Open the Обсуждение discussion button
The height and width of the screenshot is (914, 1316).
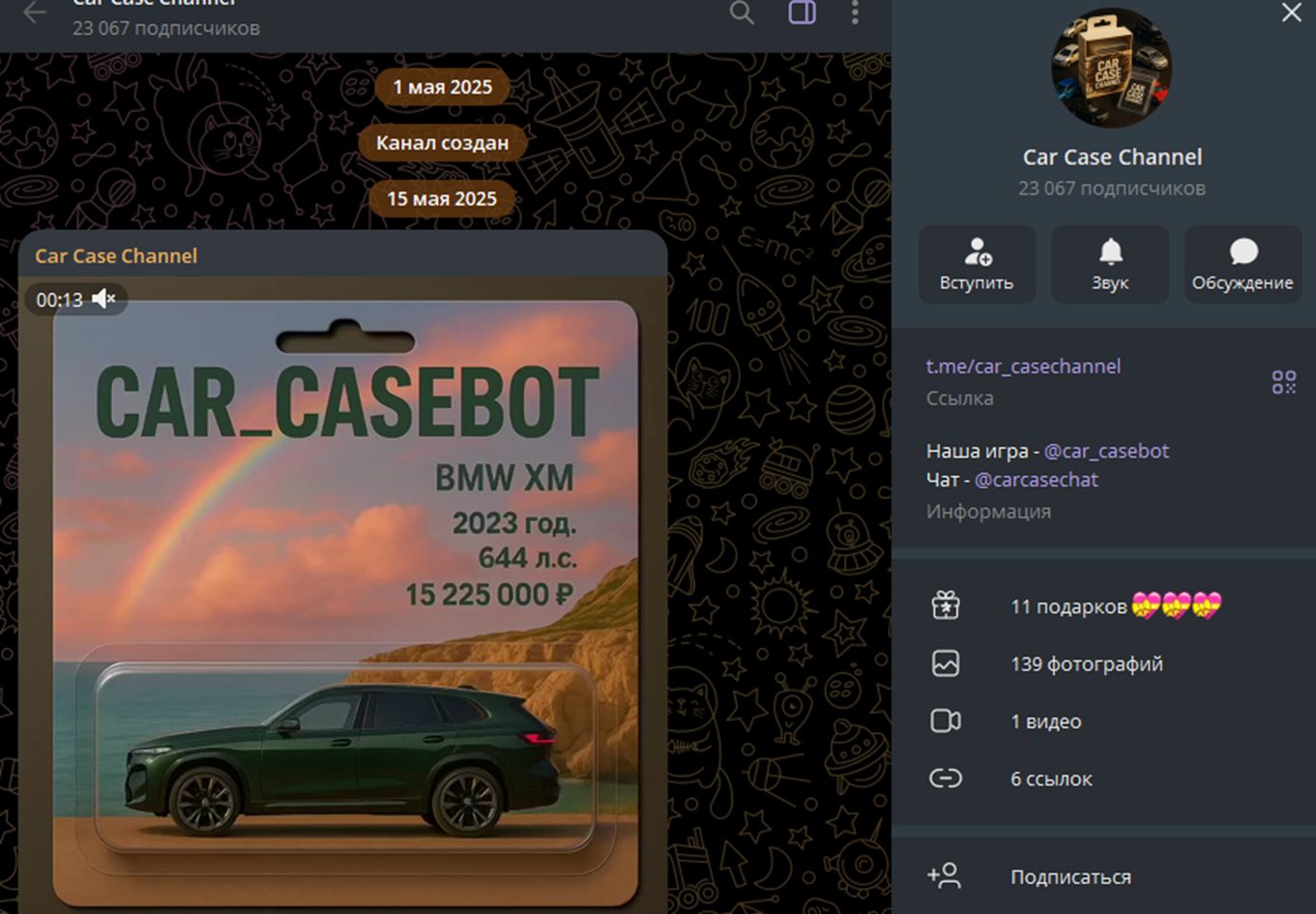1243,264
